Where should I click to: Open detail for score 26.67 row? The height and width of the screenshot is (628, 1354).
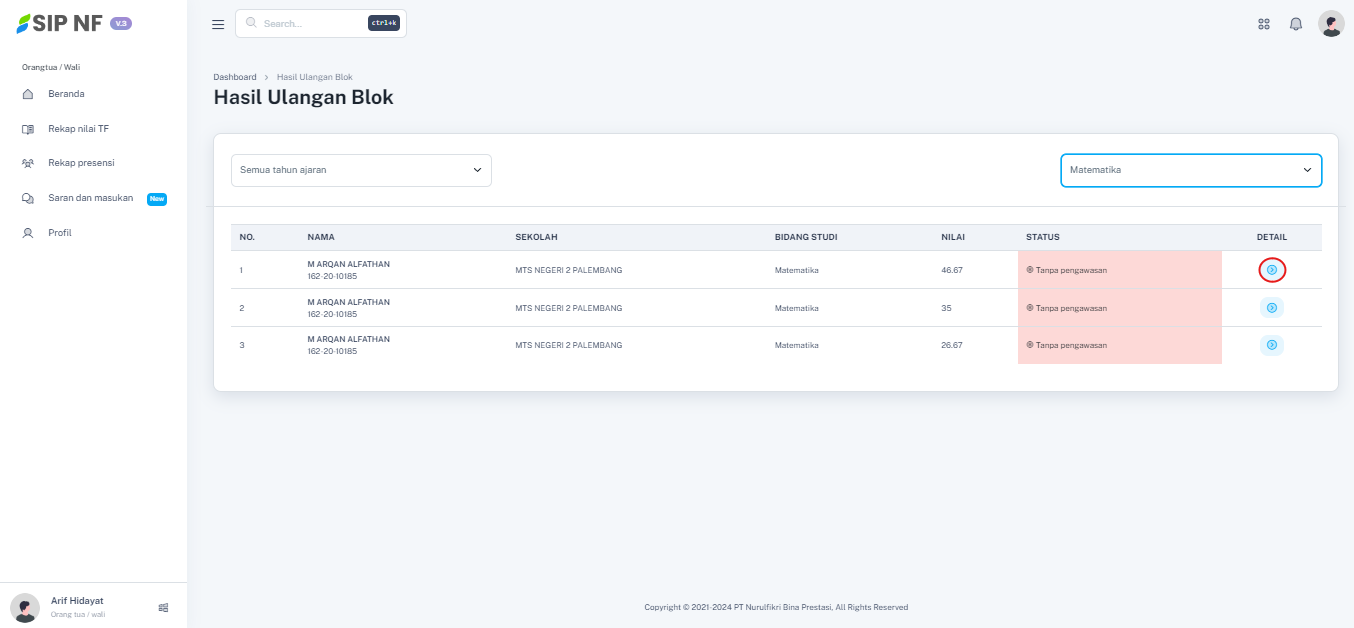1271,345
